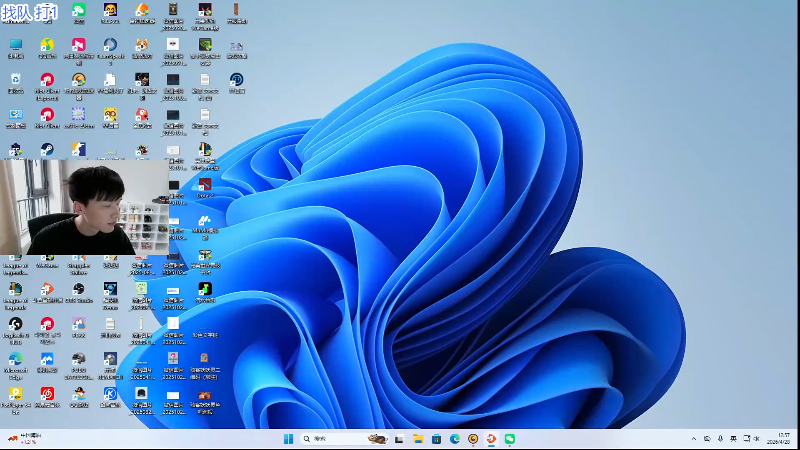Open the Recycle Bin

point(15,80)
